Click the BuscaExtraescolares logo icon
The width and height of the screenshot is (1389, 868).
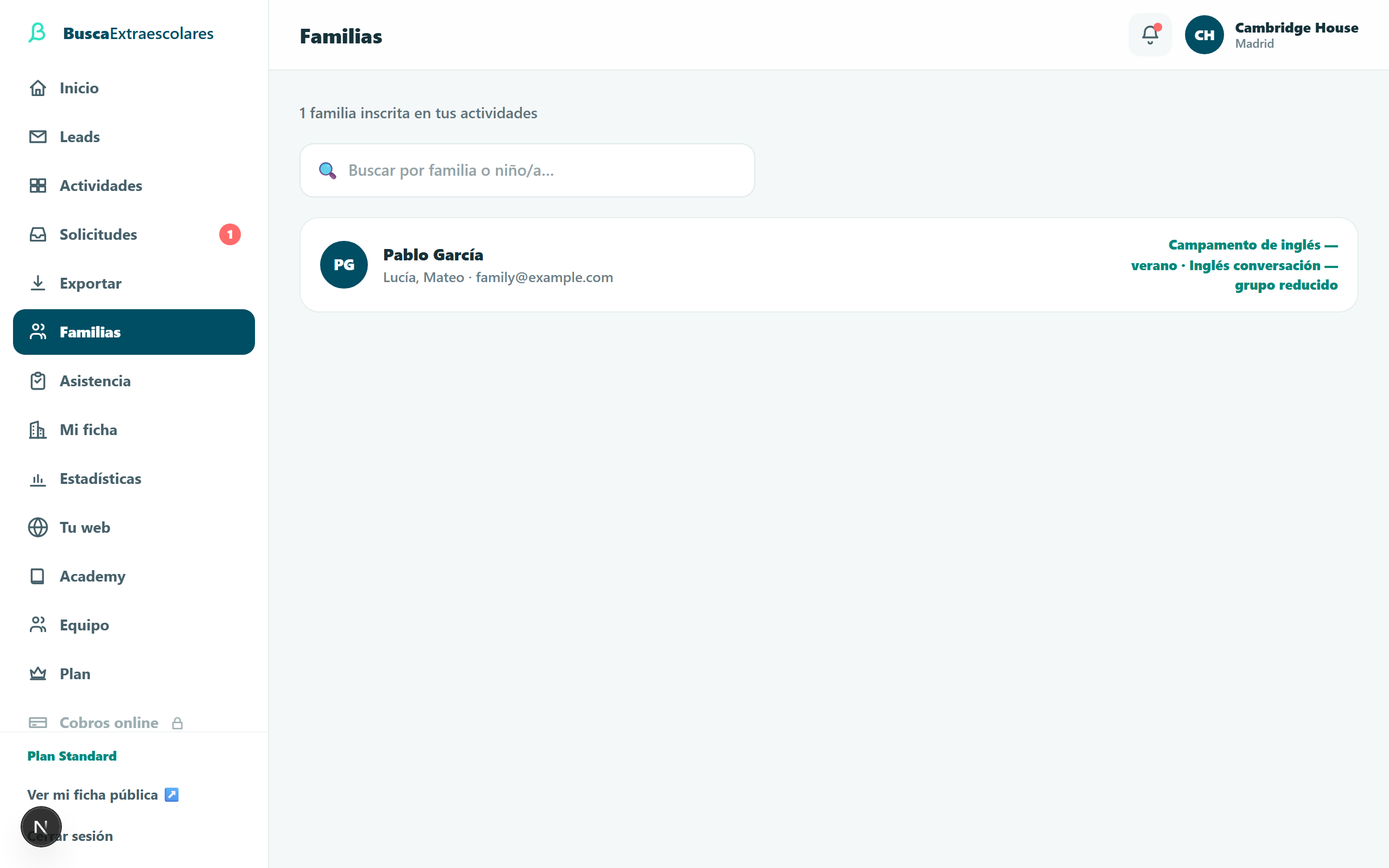click(x=37, y=33)
